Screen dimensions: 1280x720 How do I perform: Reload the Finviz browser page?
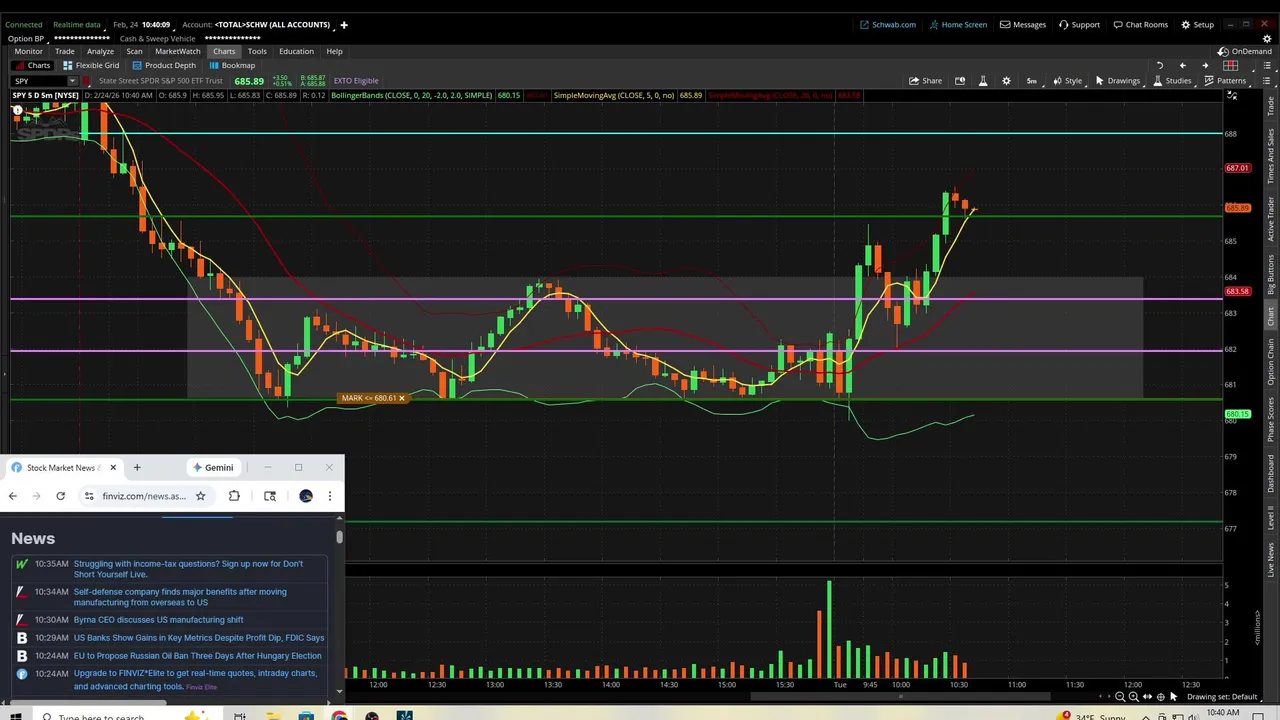[60, 496]
